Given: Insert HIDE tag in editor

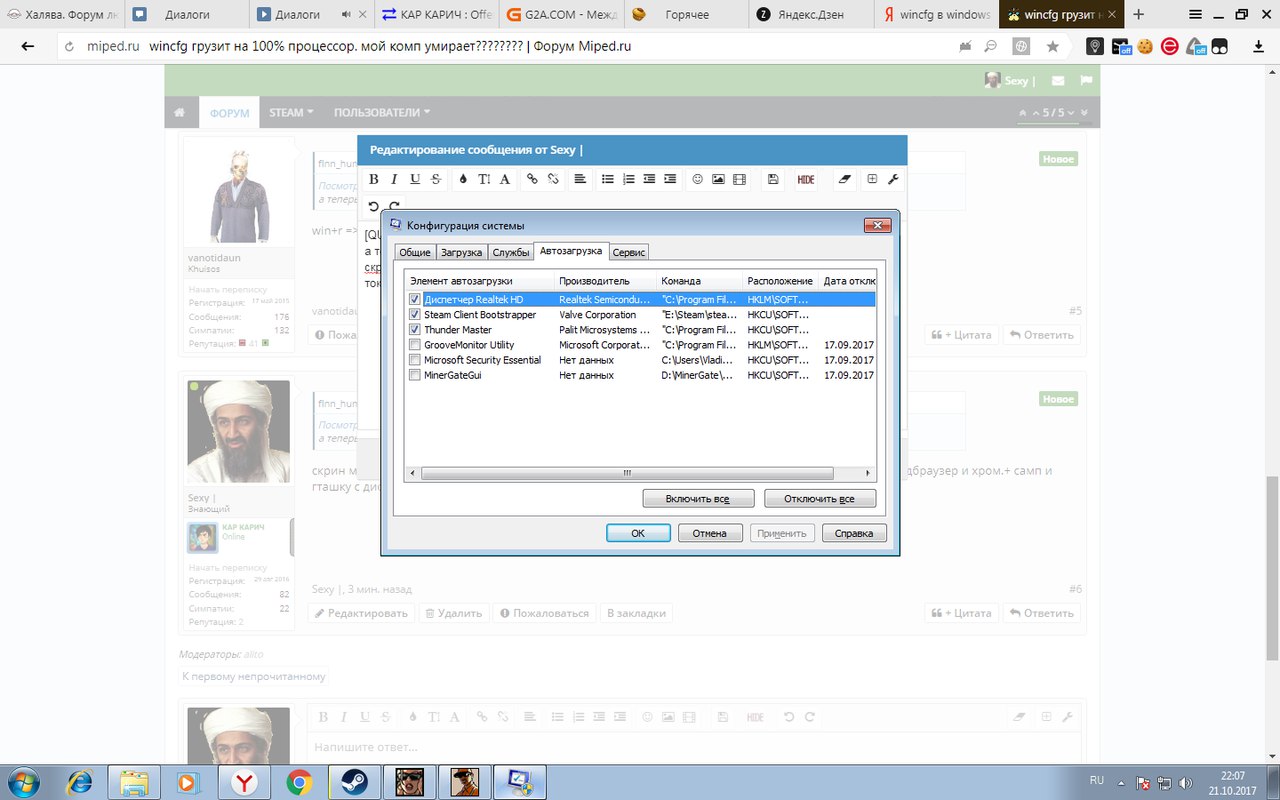Looking at the screenshot, I should (806, 179).
